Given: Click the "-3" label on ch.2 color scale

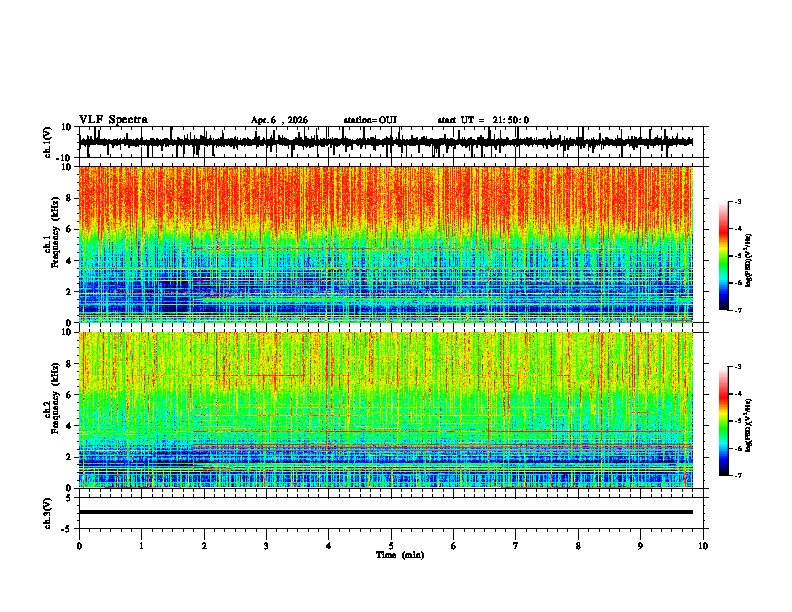Looking at the screenshot, I should pyautogui.click(x=738, y=367).
